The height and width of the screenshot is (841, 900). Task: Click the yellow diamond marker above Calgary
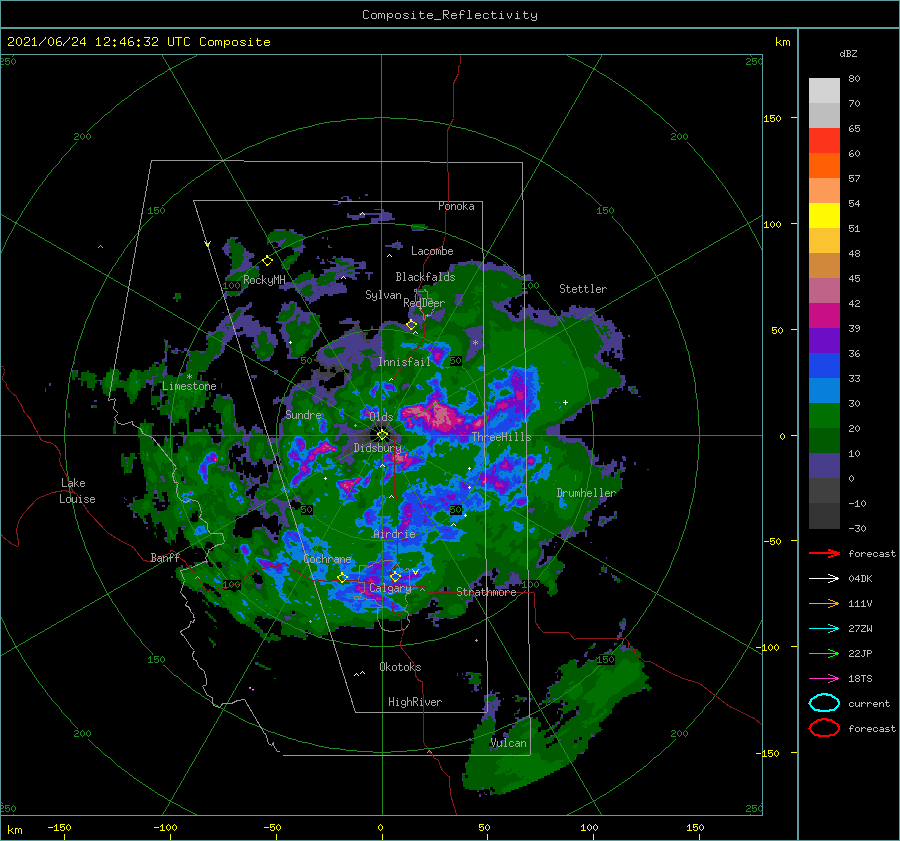point(395,576)
